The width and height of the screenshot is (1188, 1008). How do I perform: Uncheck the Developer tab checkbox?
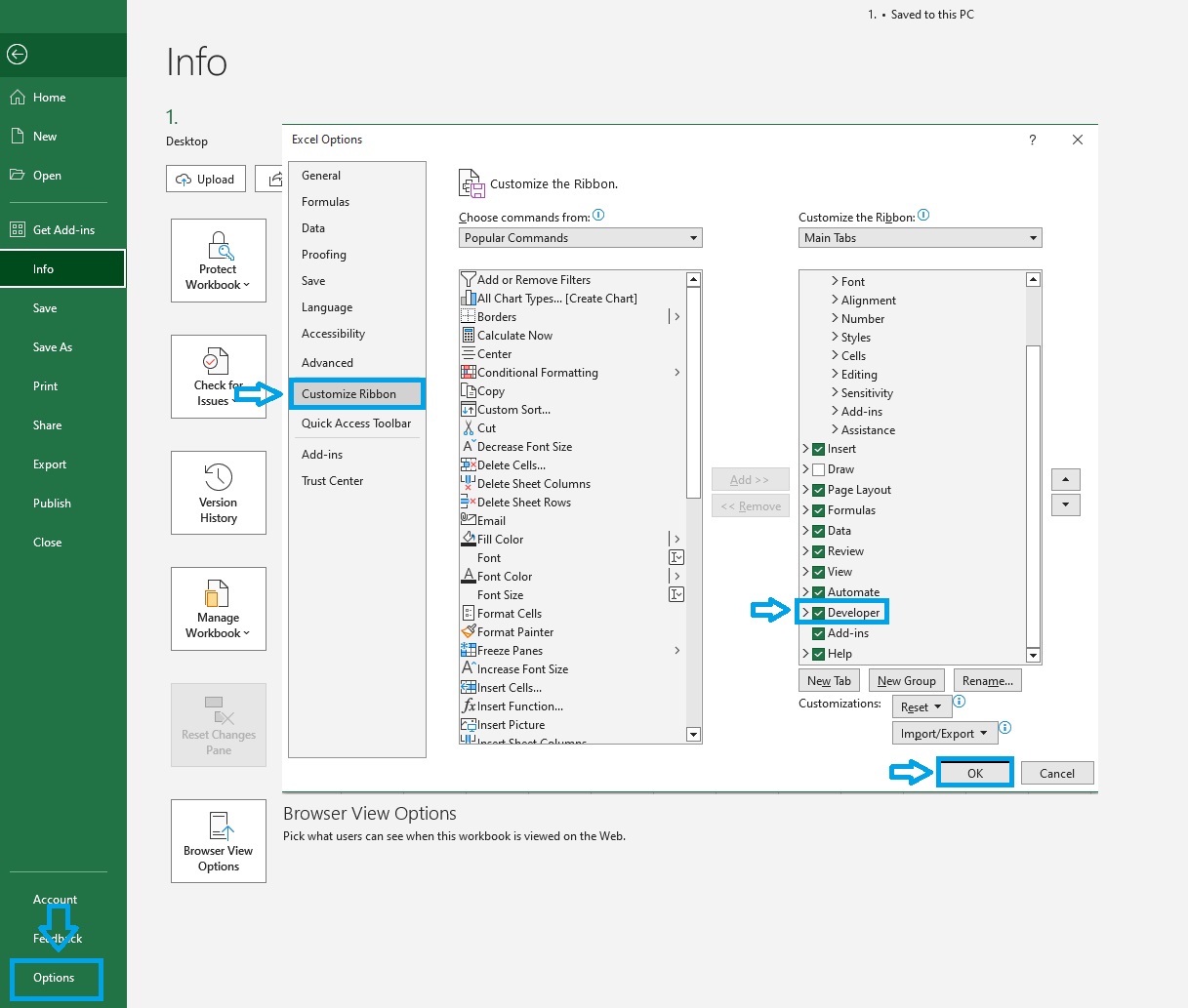tap(819, 613)
